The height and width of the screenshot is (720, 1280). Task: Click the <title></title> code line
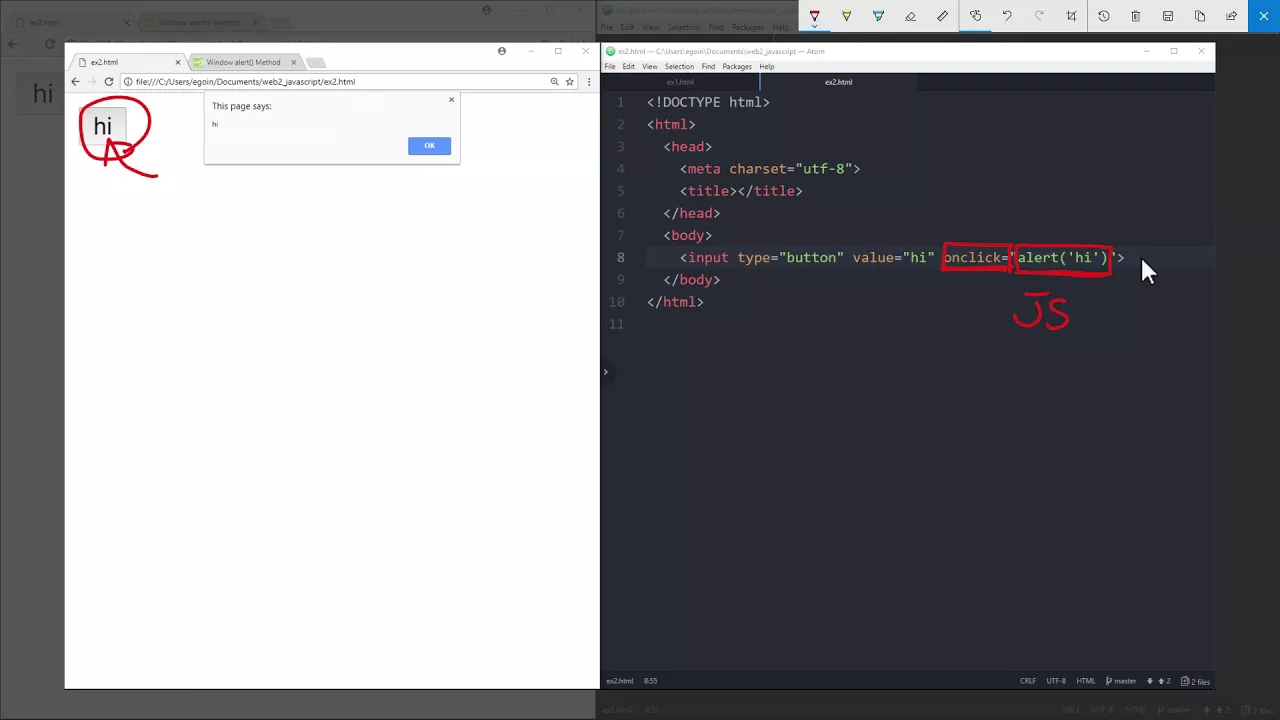(741, 191)
